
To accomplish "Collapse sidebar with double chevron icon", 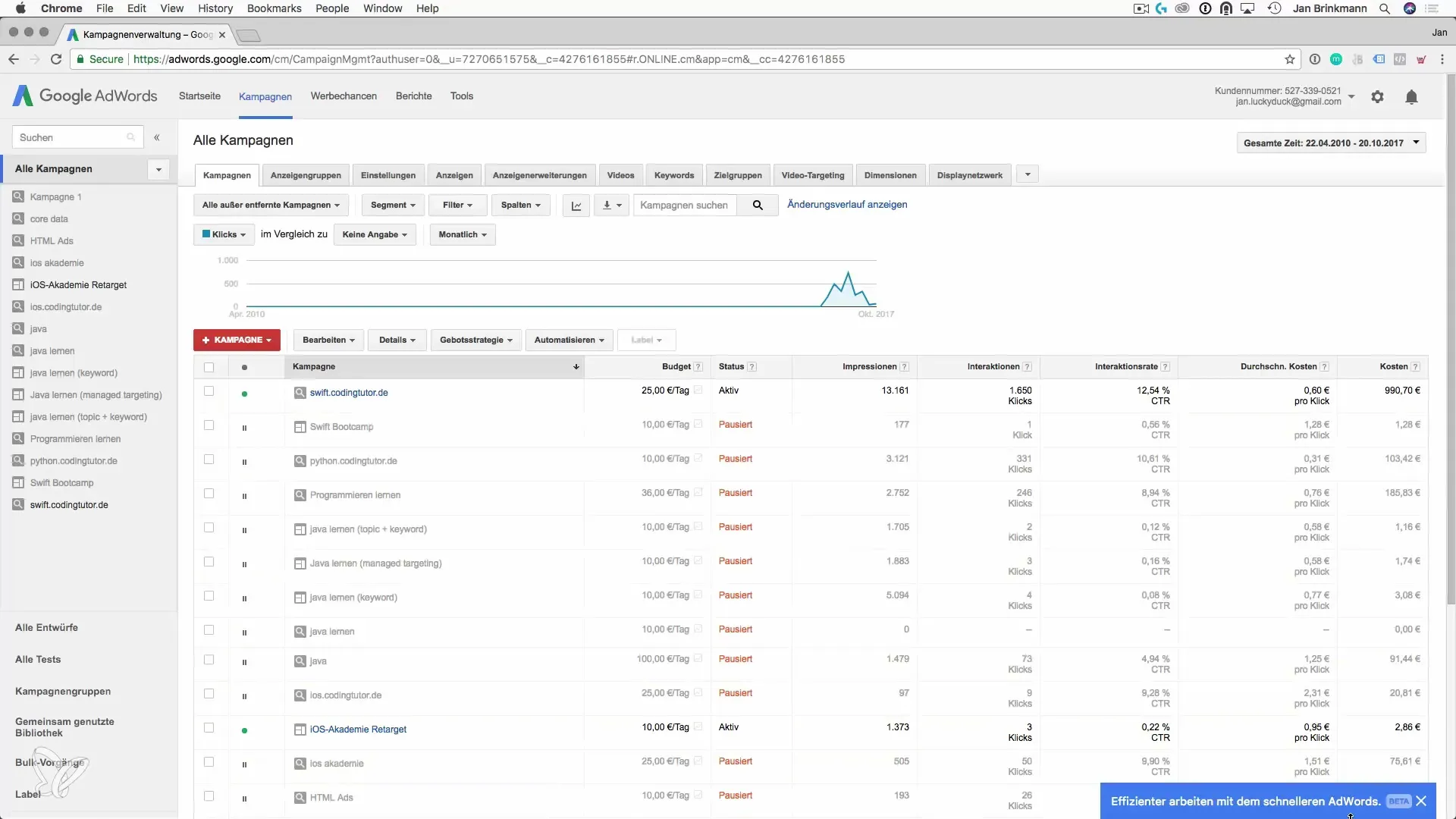I will pyautogui.click(x=157, y=138).
